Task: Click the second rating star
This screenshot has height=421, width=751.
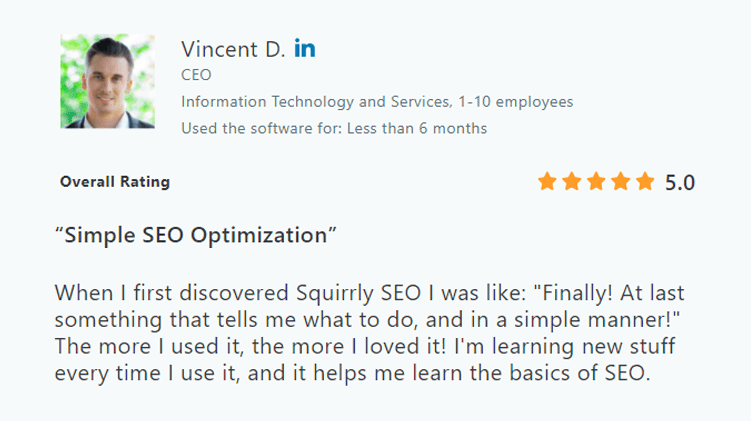Action: [571, 182]
